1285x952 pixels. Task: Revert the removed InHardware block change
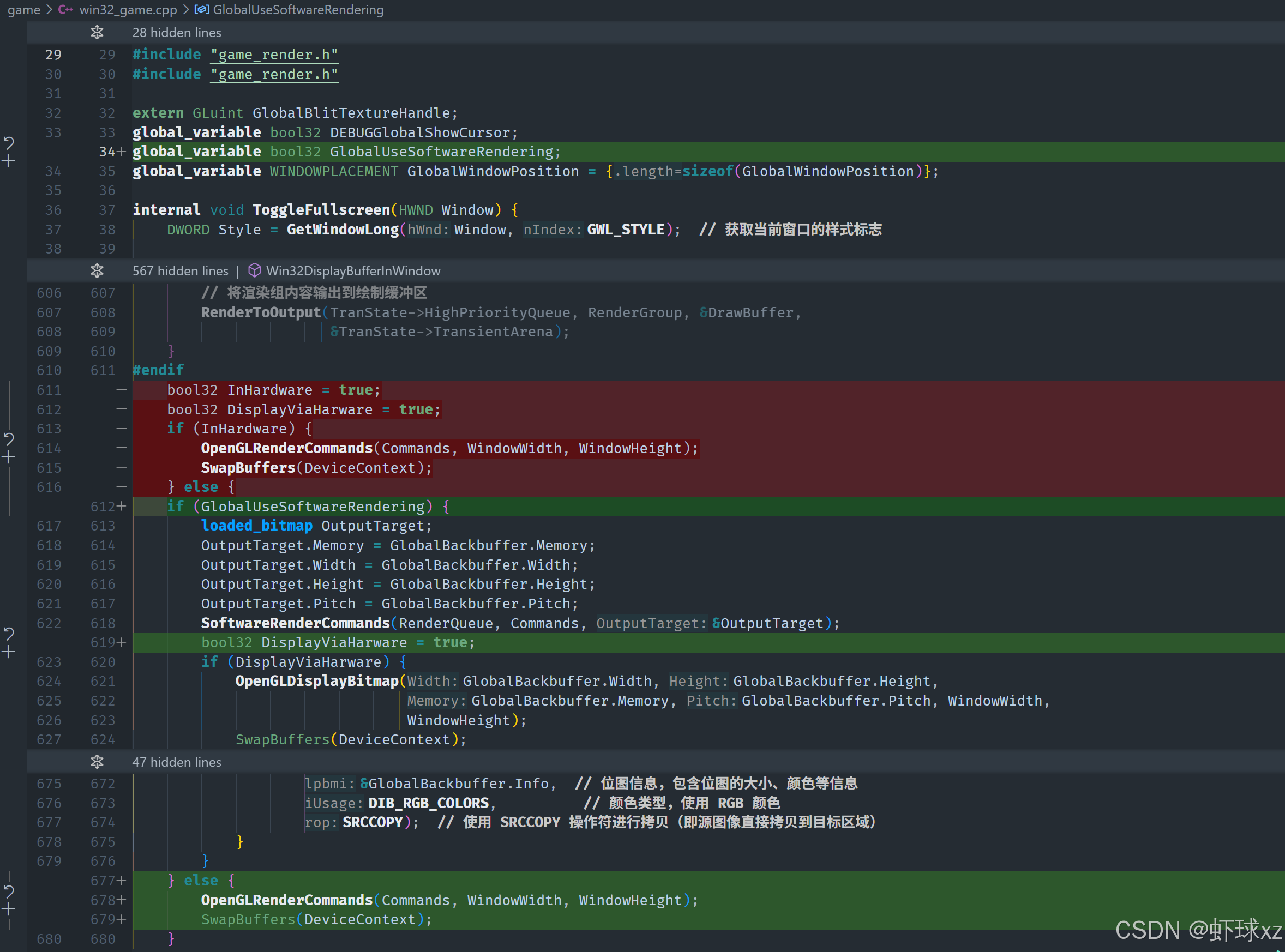[x=9, y=439]
